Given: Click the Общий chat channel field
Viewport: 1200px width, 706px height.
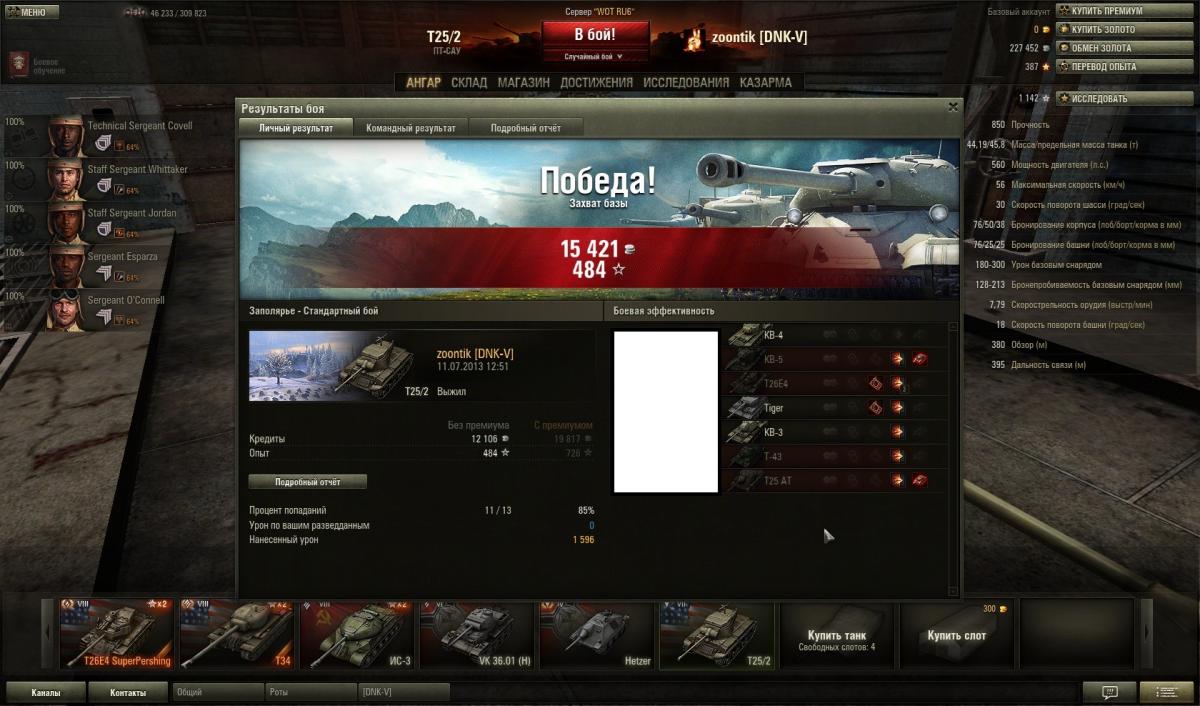Looking at the screenshot, I should coord(218,692).
